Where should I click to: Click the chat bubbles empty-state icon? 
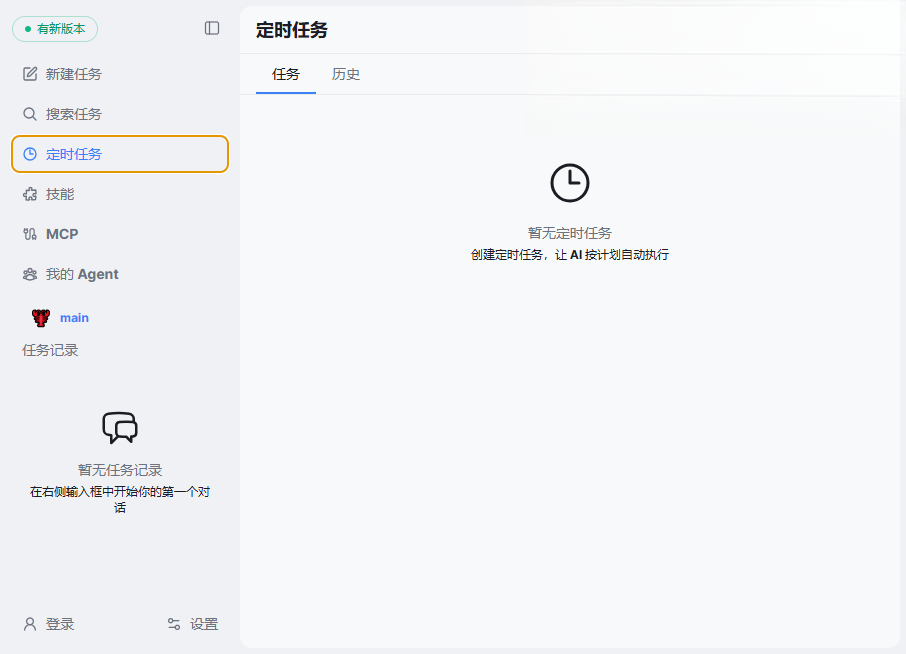pos(120,428)
